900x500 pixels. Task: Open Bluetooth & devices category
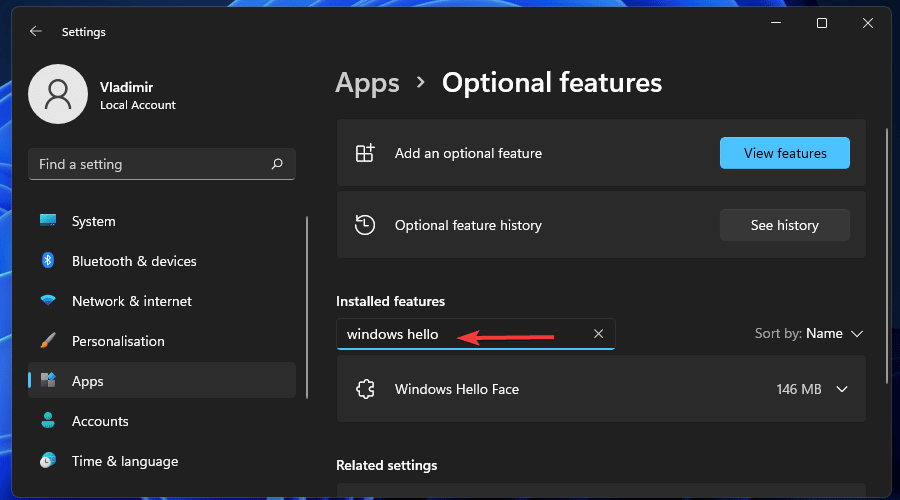click(162, 261)
